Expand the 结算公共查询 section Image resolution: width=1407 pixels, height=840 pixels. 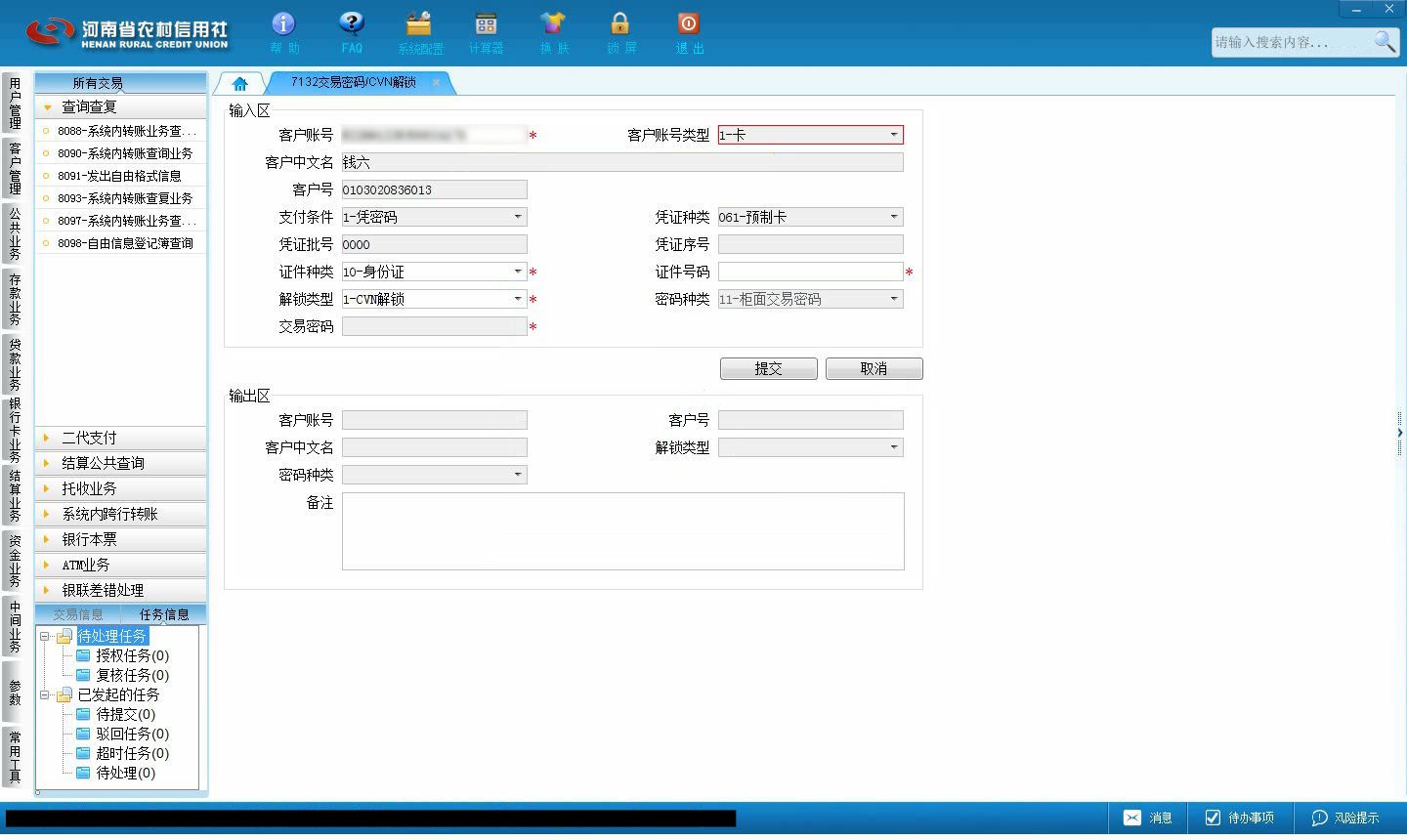point(120,463)
